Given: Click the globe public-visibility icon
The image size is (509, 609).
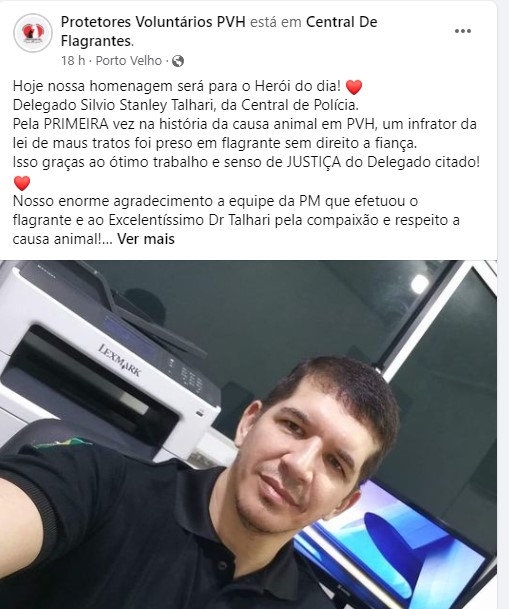Looking at the screenshot, I should pyautogui.click(x=178, y=61).
